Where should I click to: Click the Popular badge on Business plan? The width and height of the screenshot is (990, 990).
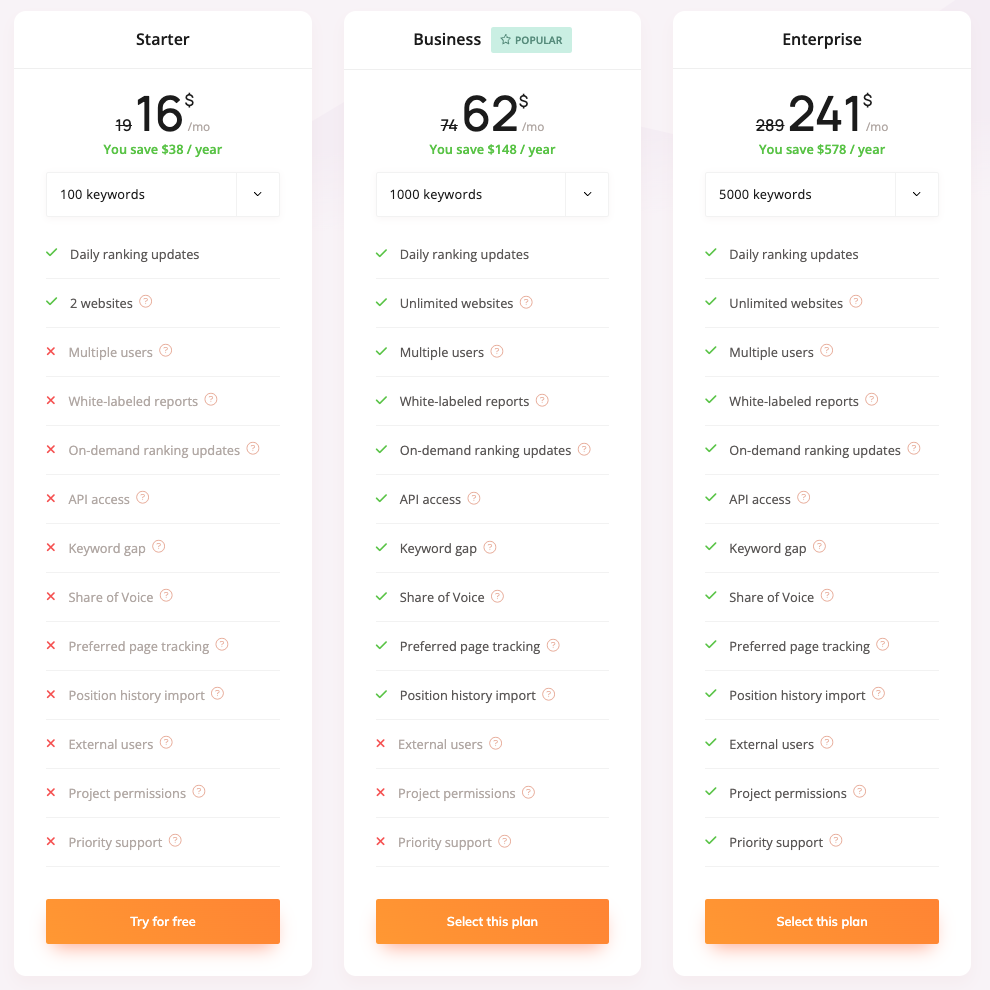point(531,40)
